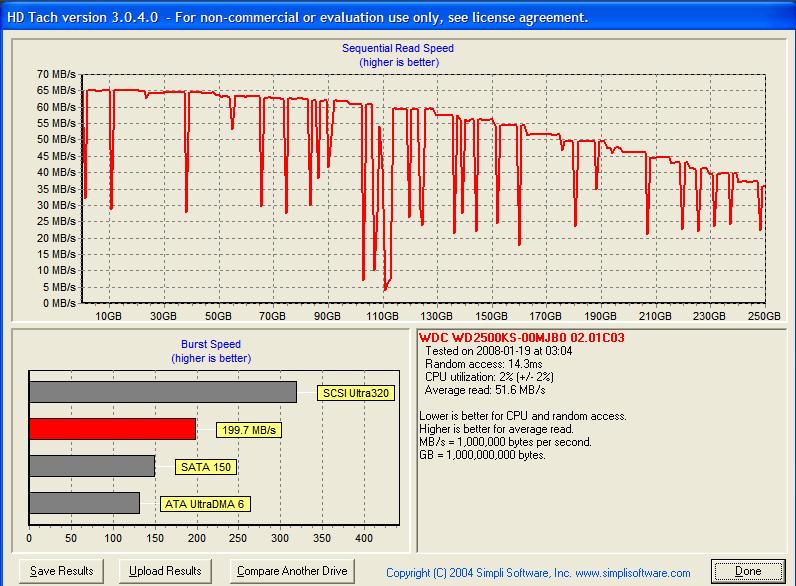Click the Sequential Read Speed chart title

[x=397, y=48]
